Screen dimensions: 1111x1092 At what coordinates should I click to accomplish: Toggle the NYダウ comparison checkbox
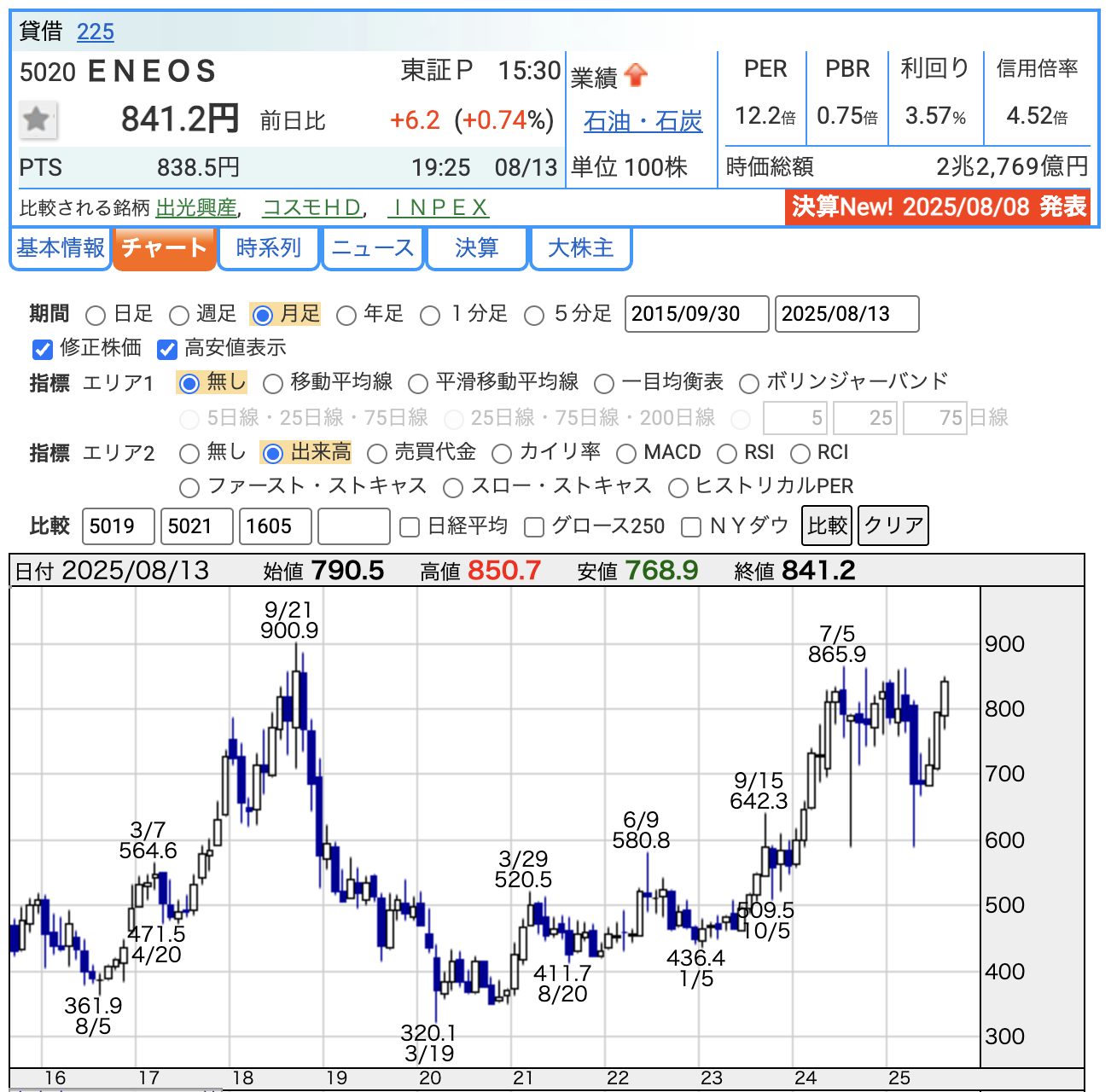pyautogui.click(x=691, y=527)
